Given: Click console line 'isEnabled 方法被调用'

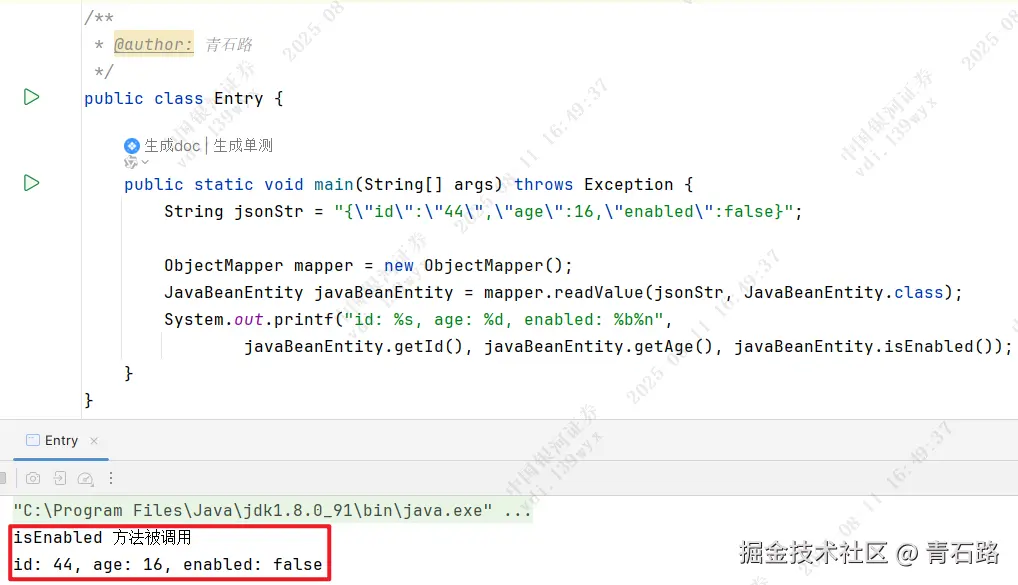Looking at the screenshot, I should [x=103, y=538].
